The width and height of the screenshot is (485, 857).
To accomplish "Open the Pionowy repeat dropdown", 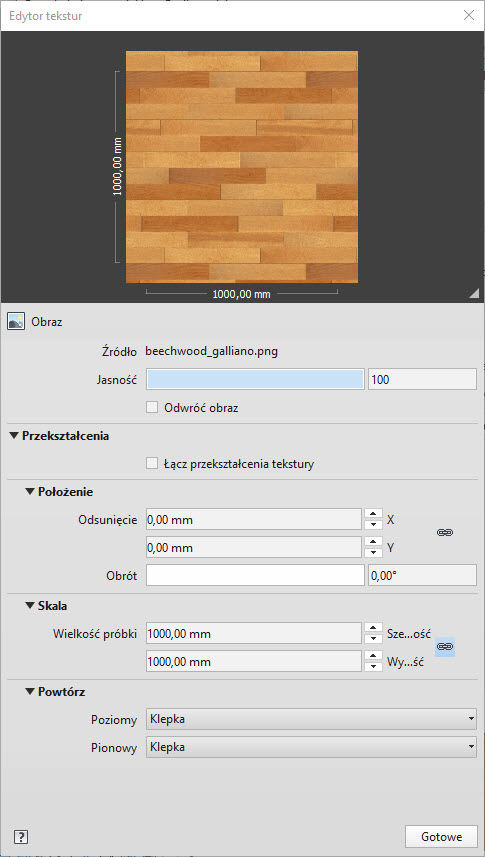I will click(311, 747).
